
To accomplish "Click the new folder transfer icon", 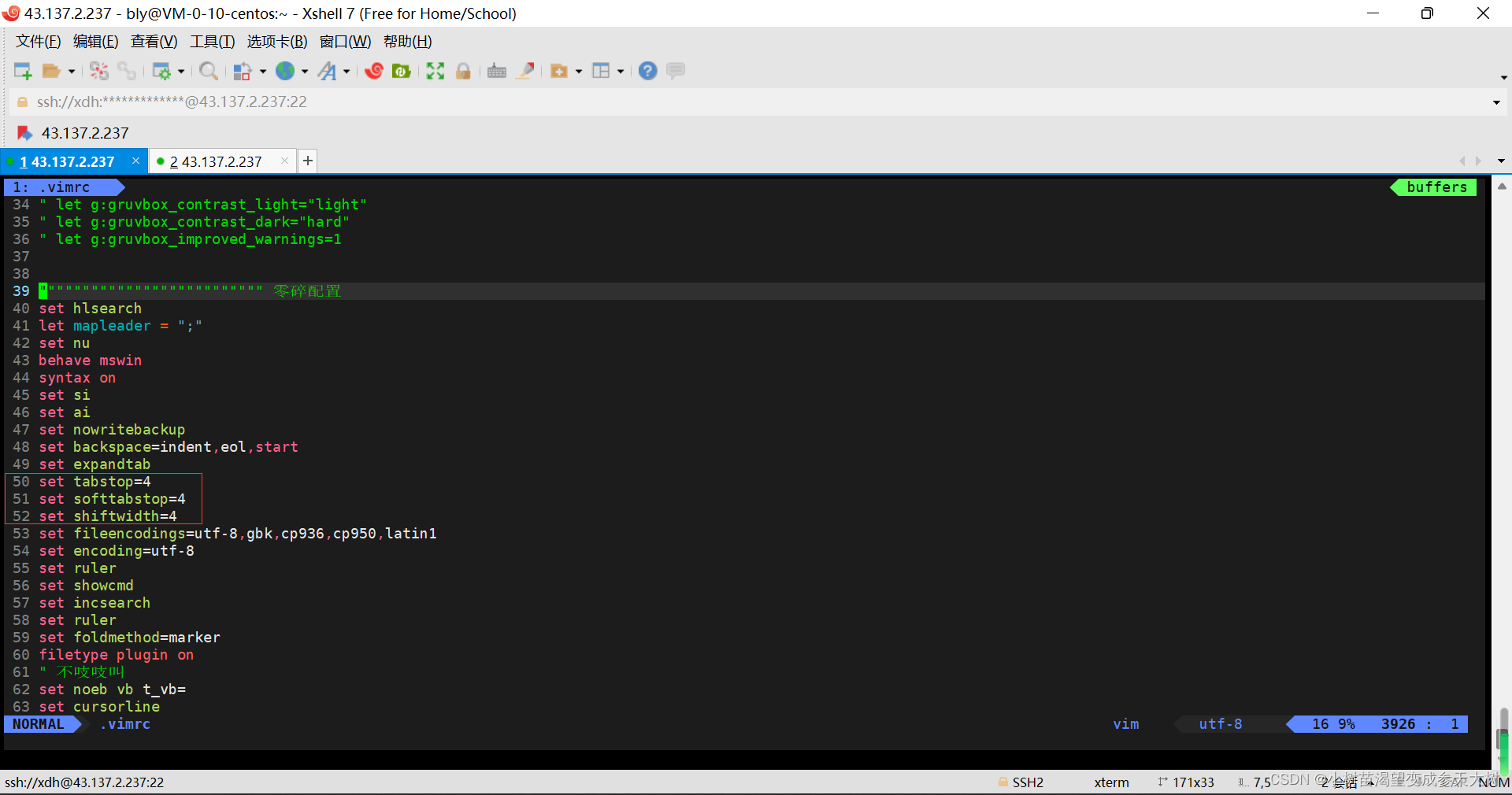I will click(x=559, y=71).
